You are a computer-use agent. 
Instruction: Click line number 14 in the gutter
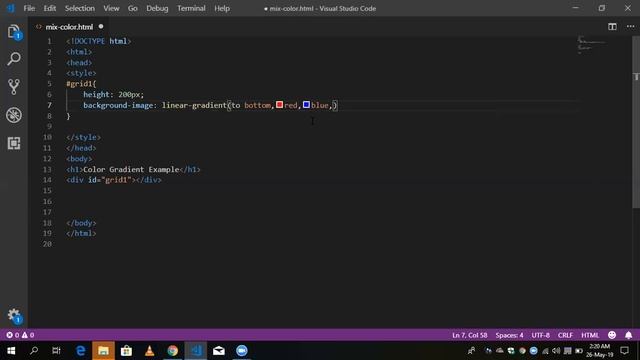(47, 180)
